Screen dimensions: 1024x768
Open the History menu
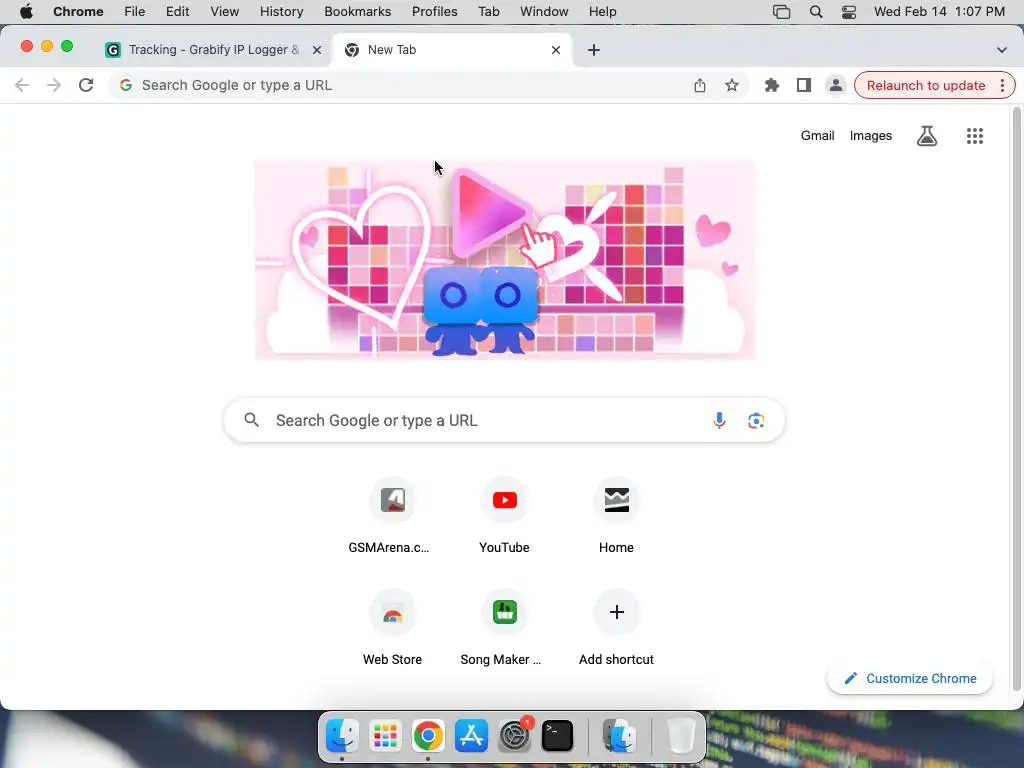pos(281,12)
